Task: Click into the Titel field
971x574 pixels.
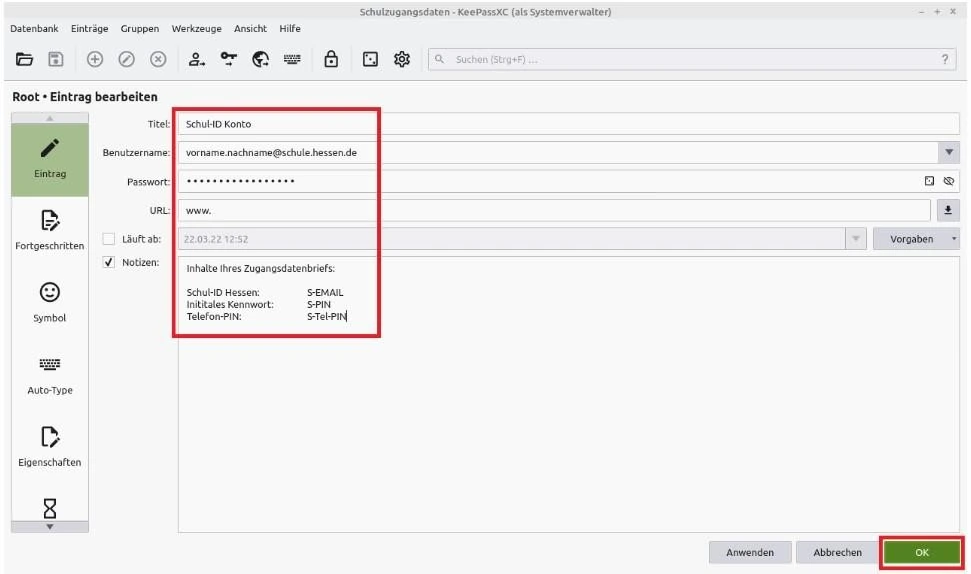Action: point(568,124)
